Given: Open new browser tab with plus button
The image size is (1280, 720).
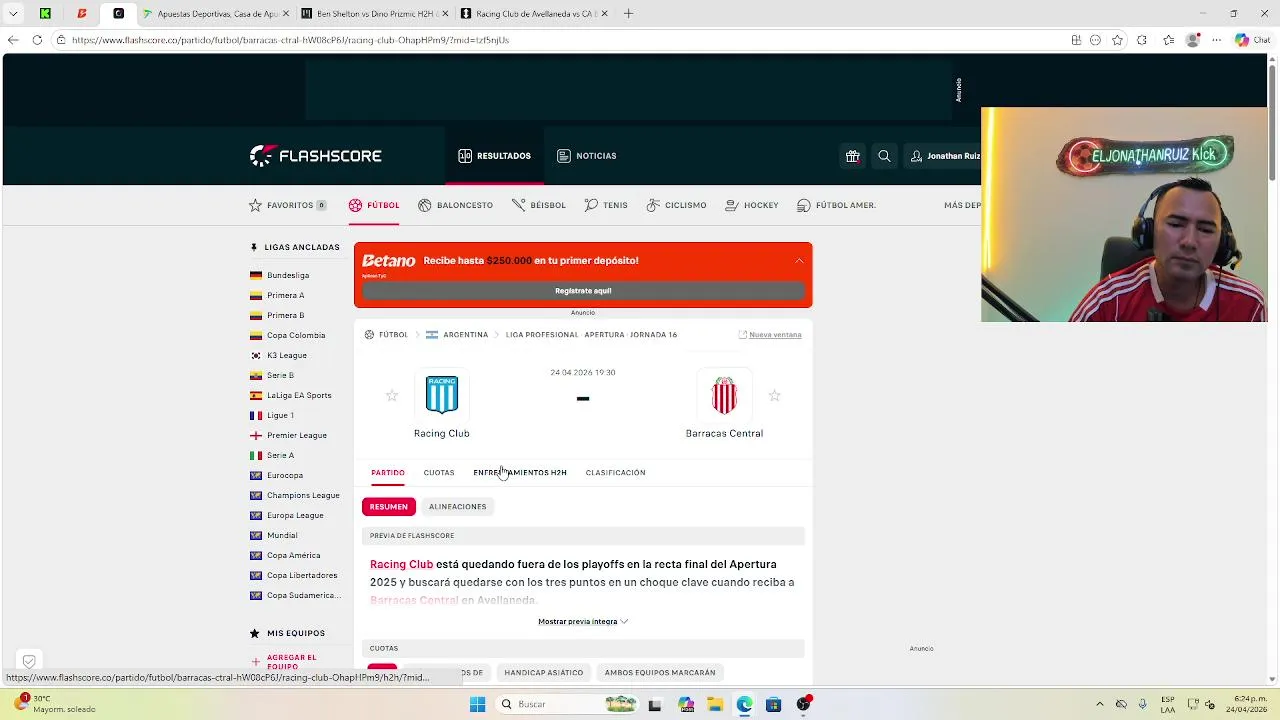Looking at the screenshot, I should (x=628, y=14).
